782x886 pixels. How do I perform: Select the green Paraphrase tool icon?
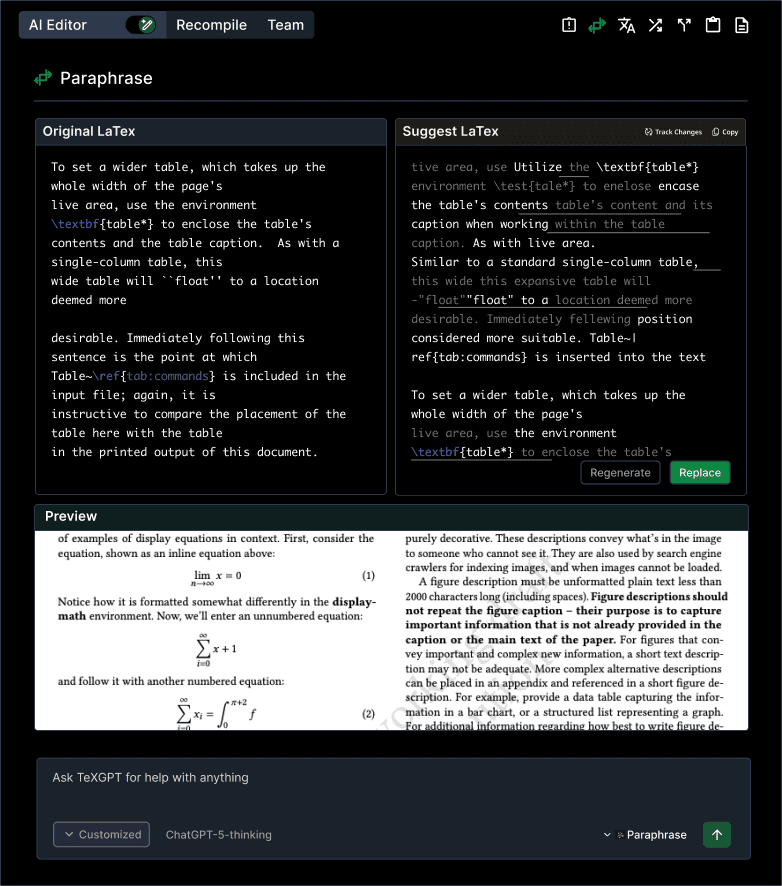pyautogui.click(x=597, y=25)
